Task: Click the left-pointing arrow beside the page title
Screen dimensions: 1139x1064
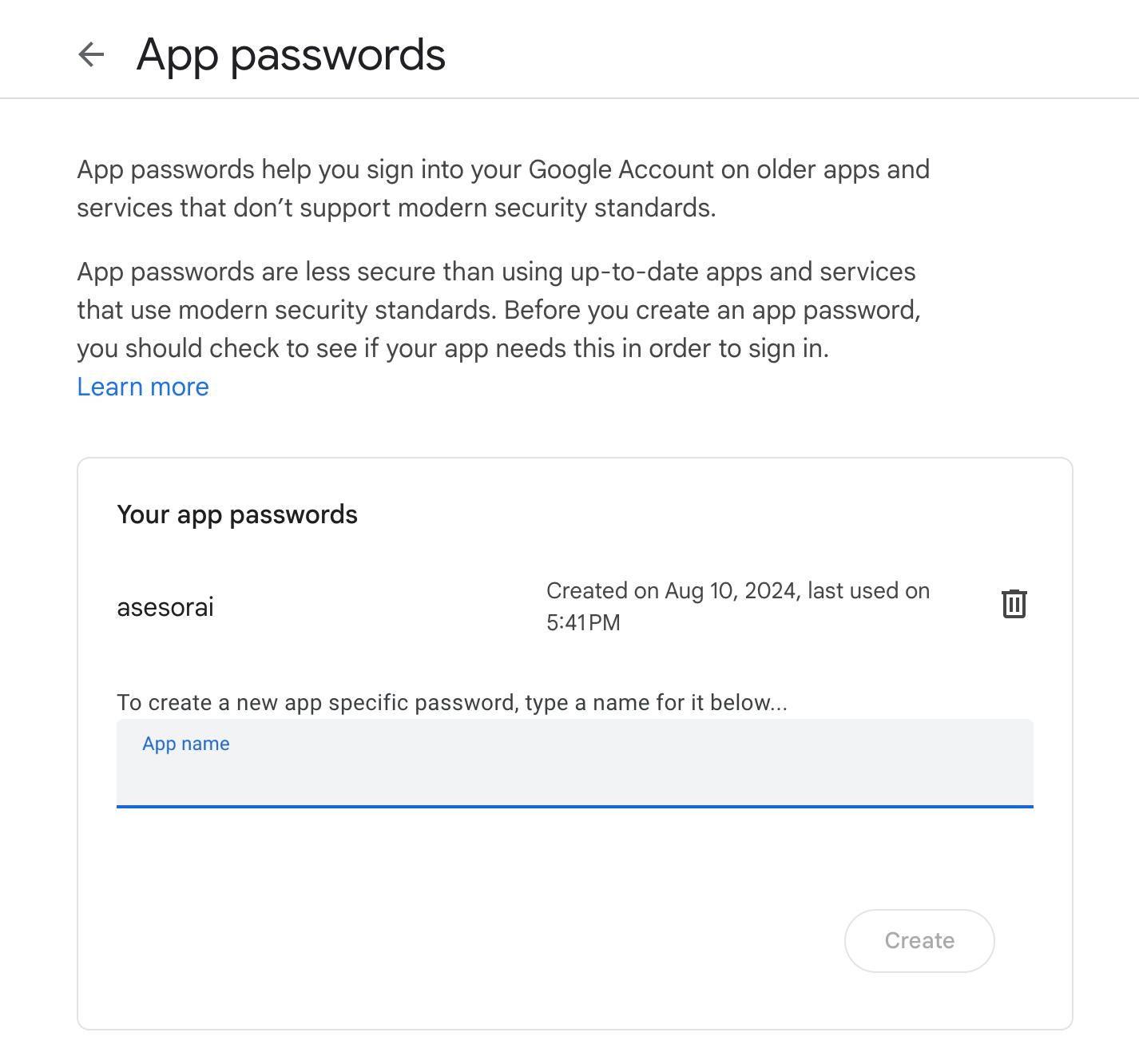Action: (91, 54)
